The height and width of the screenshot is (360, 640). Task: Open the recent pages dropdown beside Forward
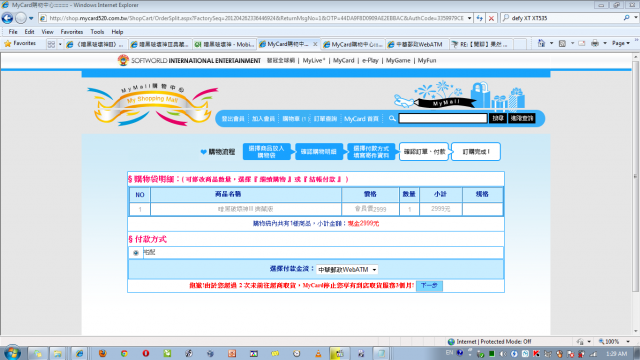click(31, 18)
